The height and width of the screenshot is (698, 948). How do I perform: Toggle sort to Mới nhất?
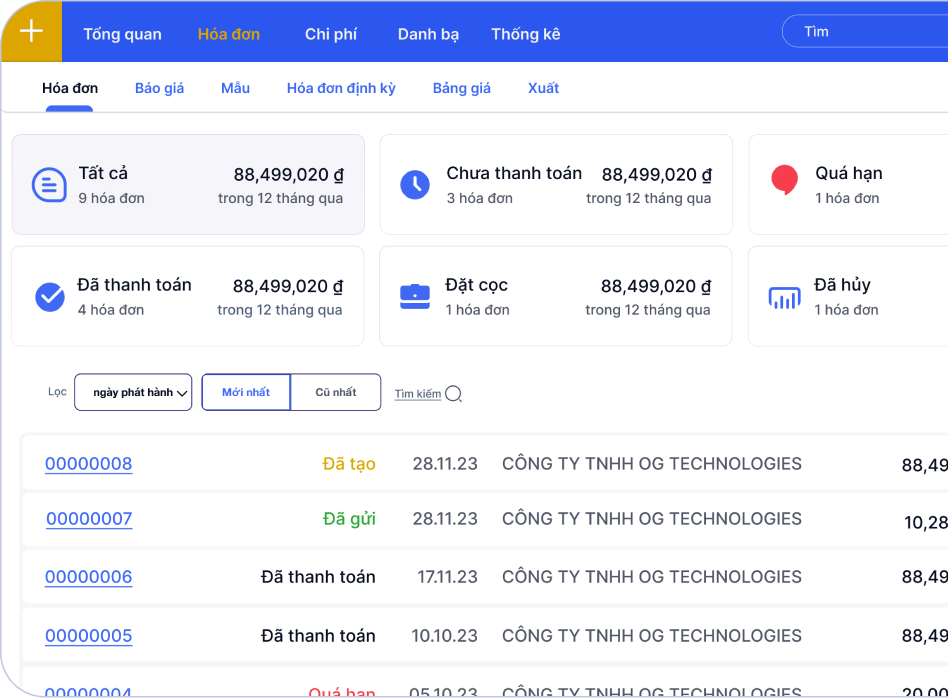[x=246, y=392]
